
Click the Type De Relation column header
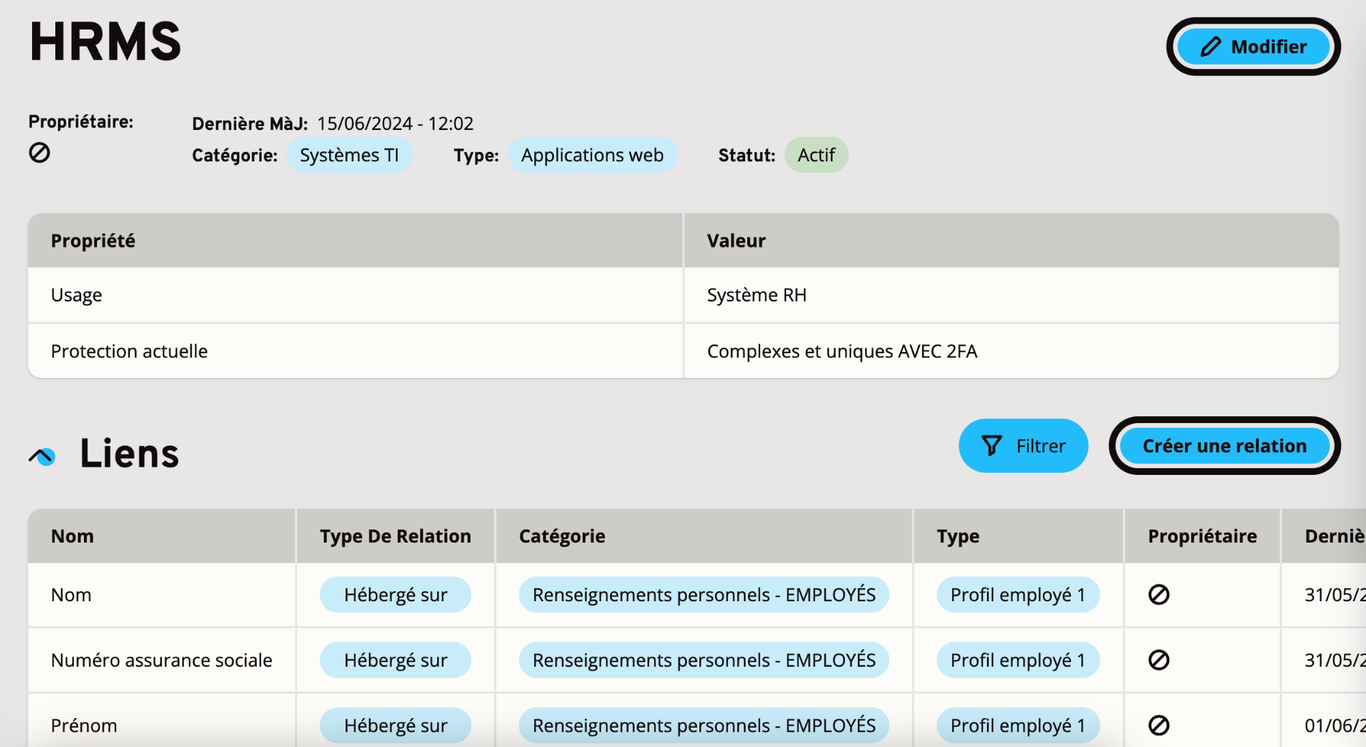tap(395, 536)
